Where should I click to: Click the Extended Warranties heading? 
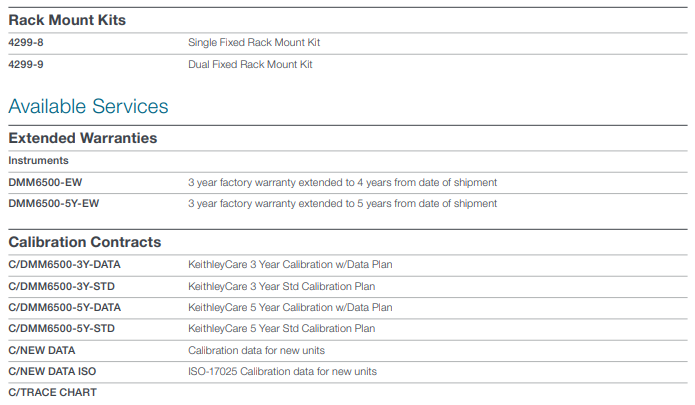point(82,138)
